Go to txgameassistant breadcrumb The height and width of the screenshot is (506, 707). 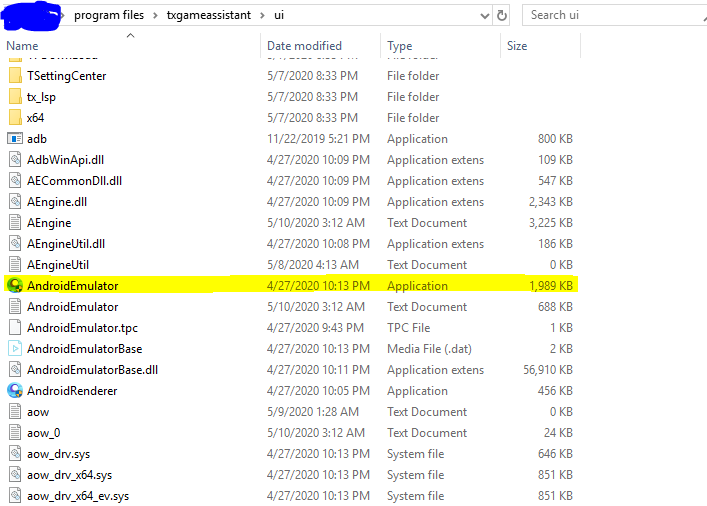point(209,15)
